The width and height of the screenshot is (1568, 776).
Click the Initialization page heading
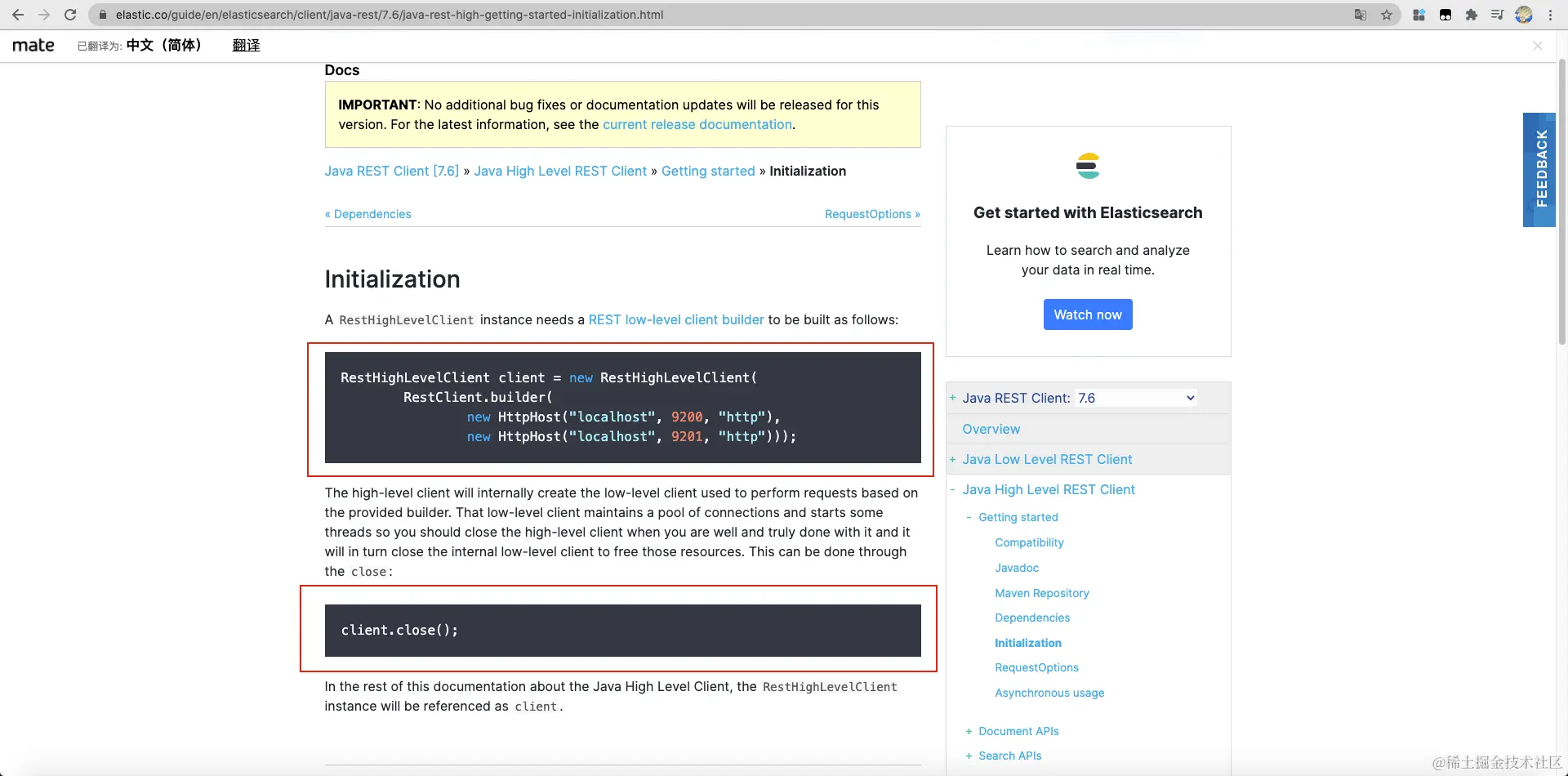click(392, 279)
